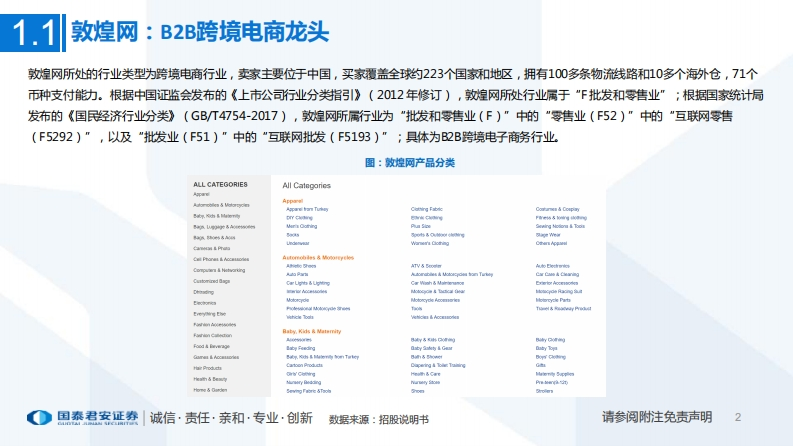The width and height of the screenshot is (793, 446).
Task: Select the Fashion Collection category
Action: [212, 335]
